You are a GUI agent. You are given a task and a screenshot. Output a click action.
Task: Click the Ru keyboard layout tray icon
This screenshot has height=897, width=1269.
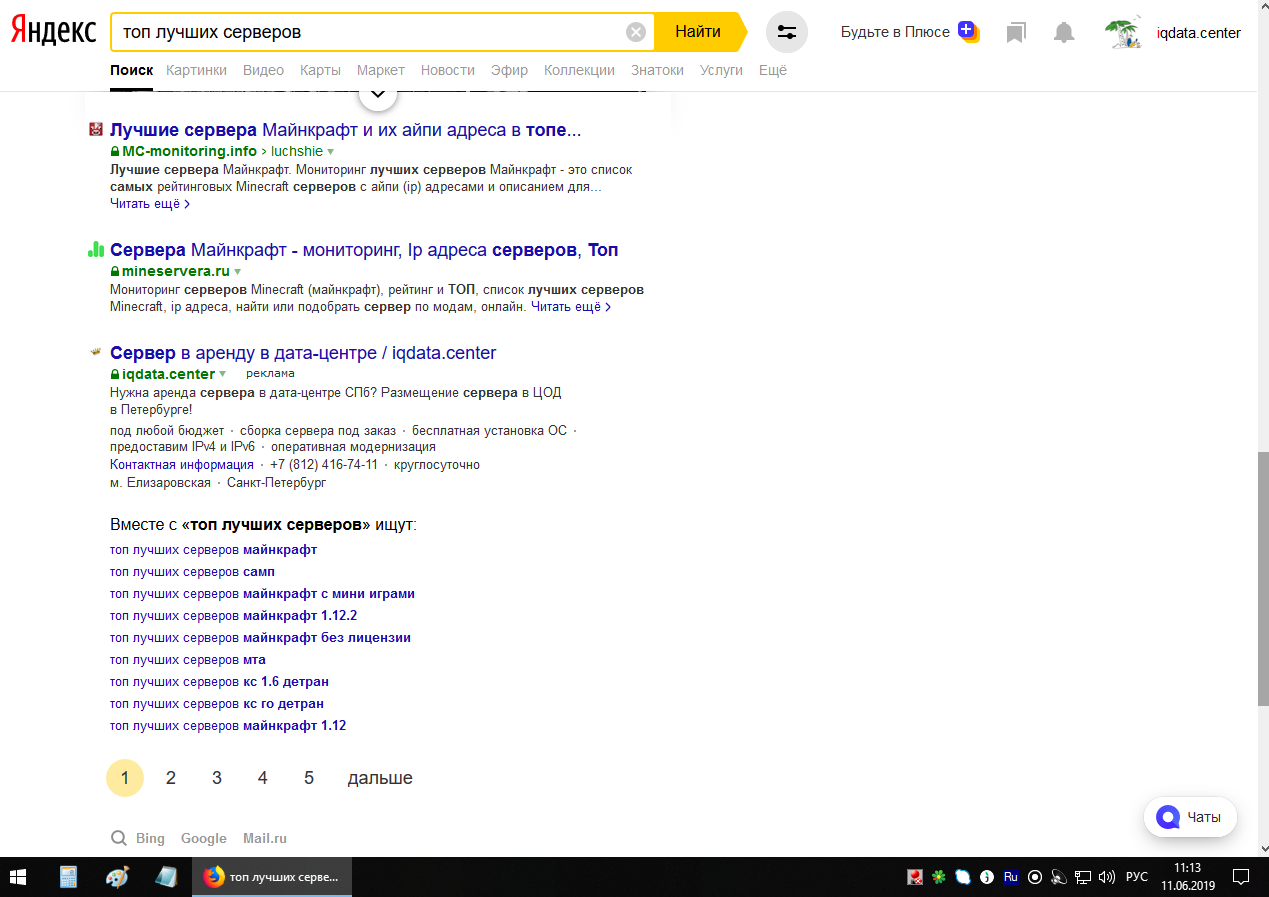(1011, 877)
